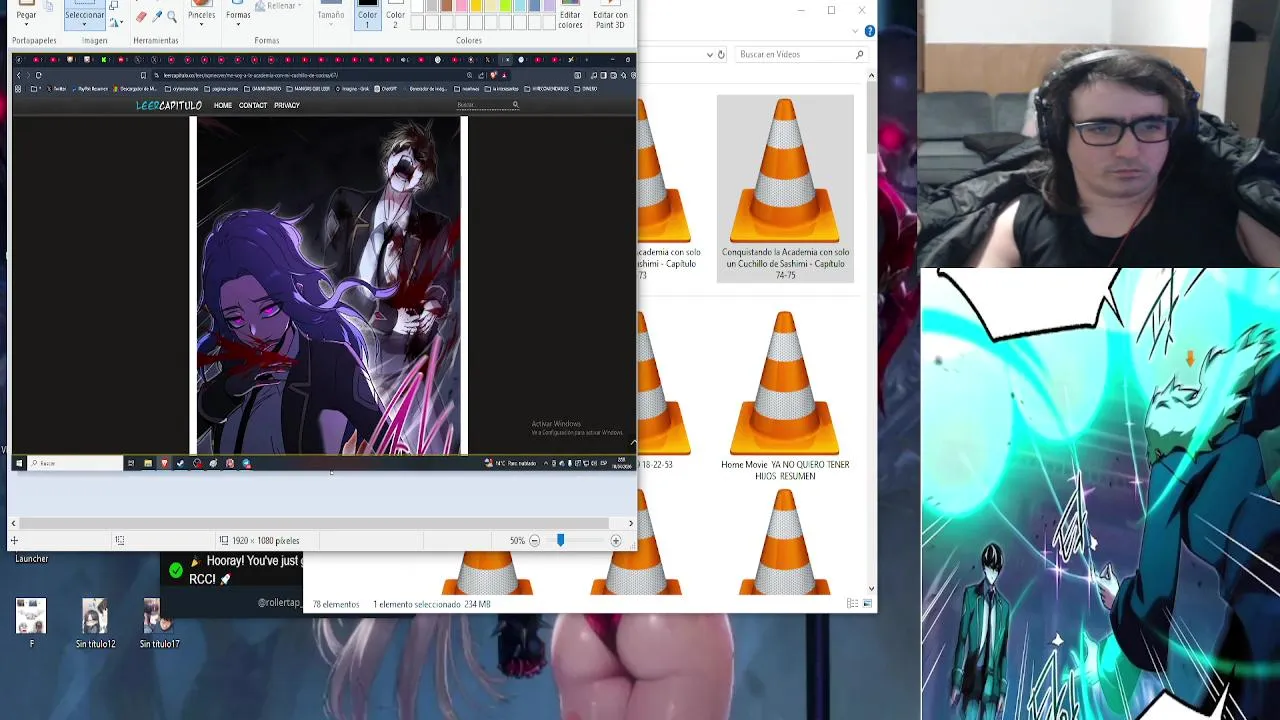This screenshot has height=720, width=1280.
Task: Click the '1920 × 1080 píxeles' status text
Action: pyautogui.click(x=265, y=541)
